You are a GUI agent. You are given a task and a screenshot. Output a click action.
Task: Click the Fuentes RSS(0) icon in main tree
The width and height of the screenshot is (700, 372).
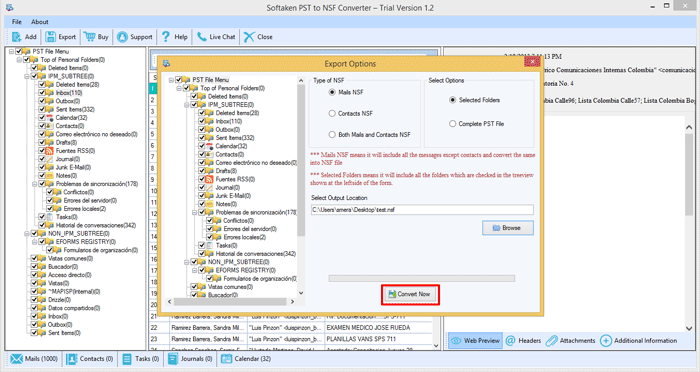(49, 151)
